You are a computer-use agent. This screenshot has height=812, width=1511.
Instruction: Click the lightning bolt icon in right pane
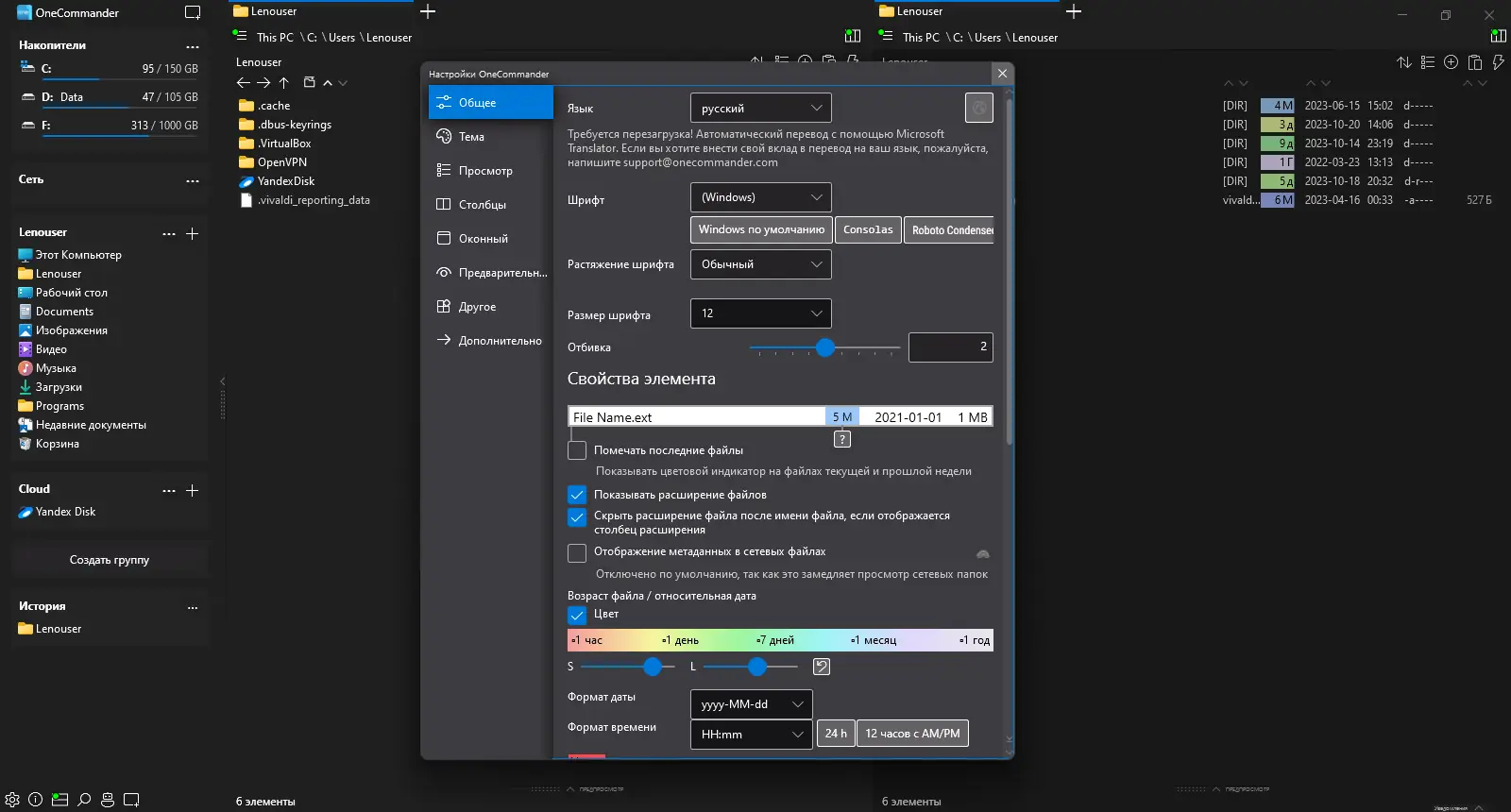(x=1498, y=62)
